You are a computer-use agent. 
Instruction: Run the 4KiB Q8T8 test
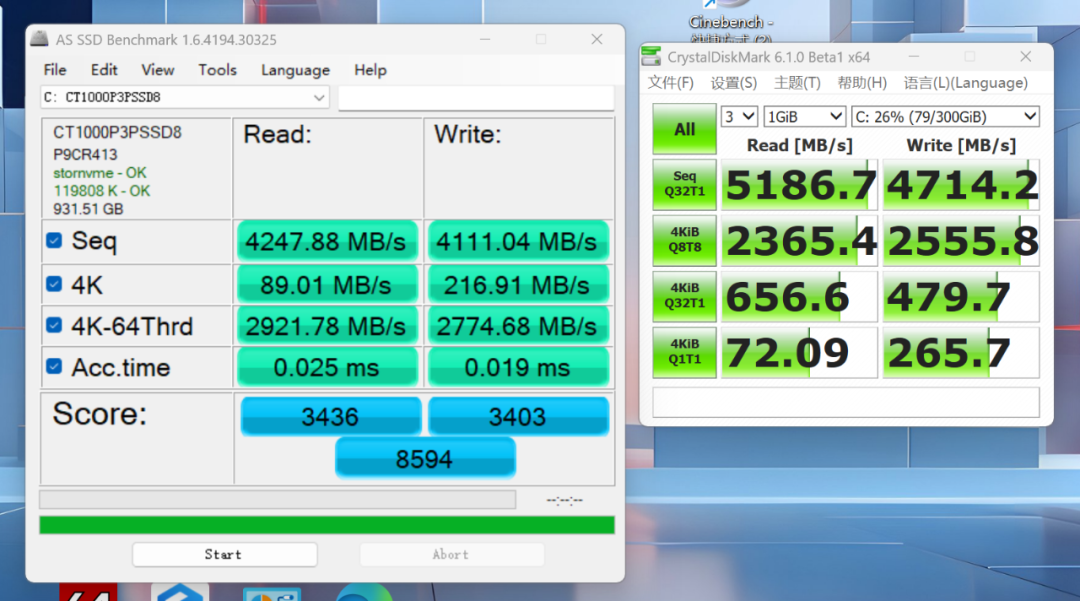point(684,240)
